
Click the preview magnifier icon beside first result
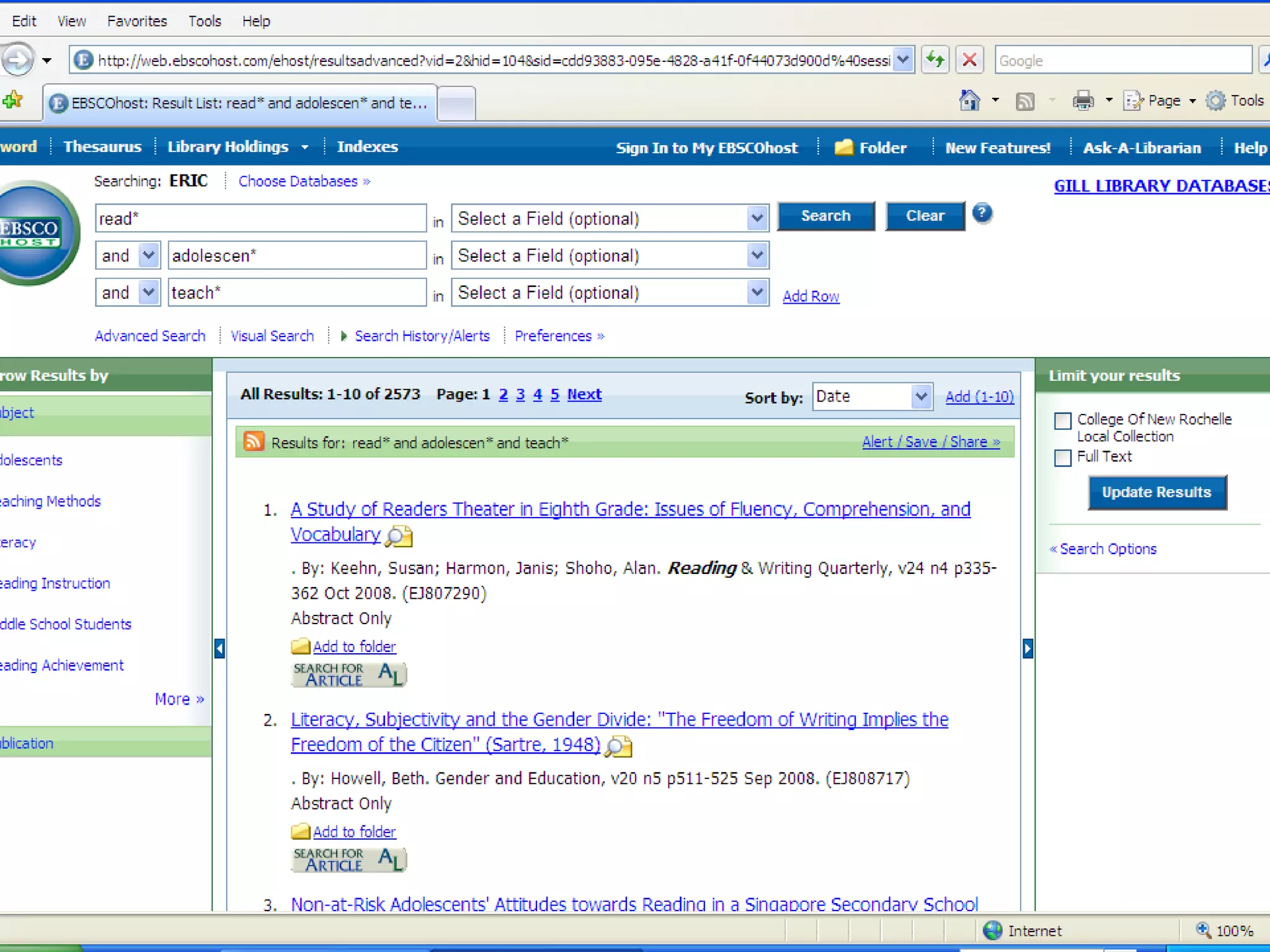coord(399,536)
